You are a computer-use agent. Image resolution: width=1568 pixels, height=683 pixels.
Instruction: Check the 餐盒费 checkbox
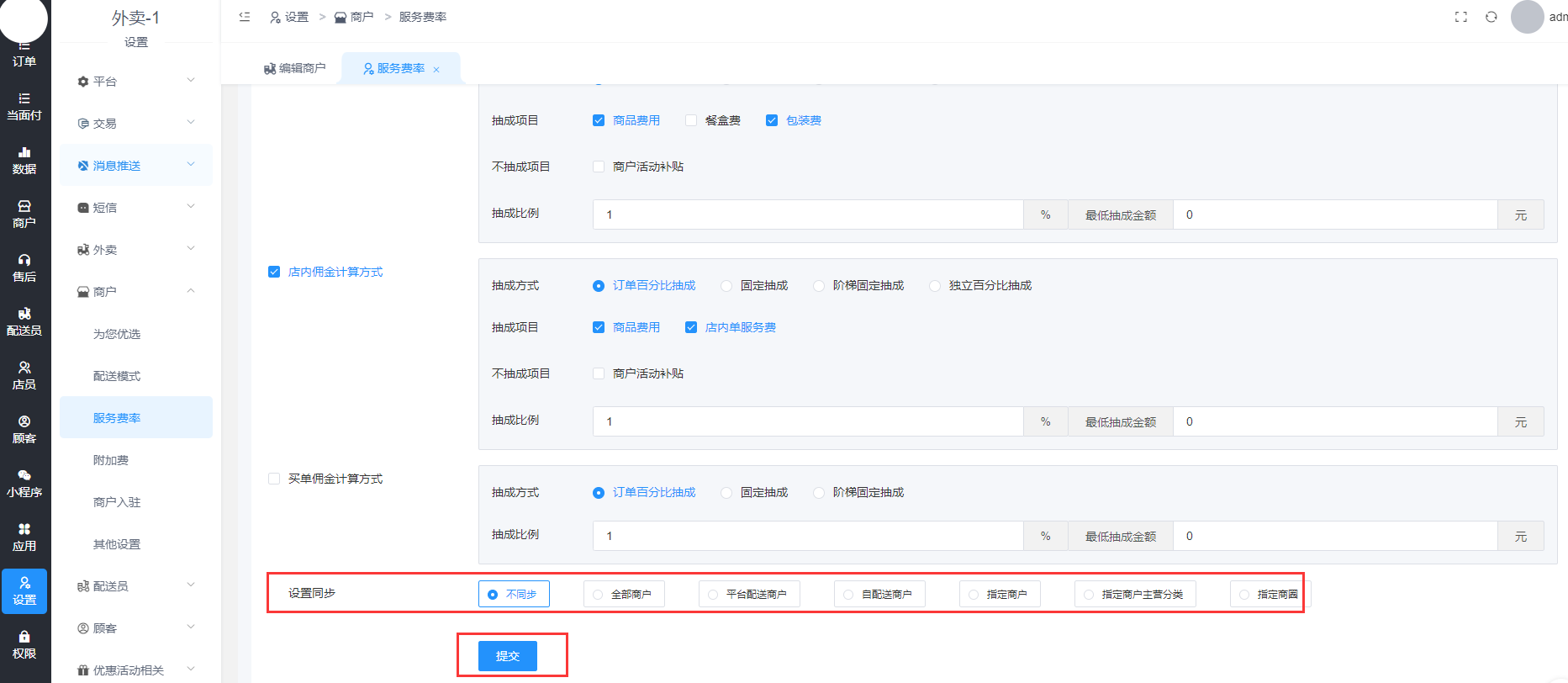pos(691,120)
